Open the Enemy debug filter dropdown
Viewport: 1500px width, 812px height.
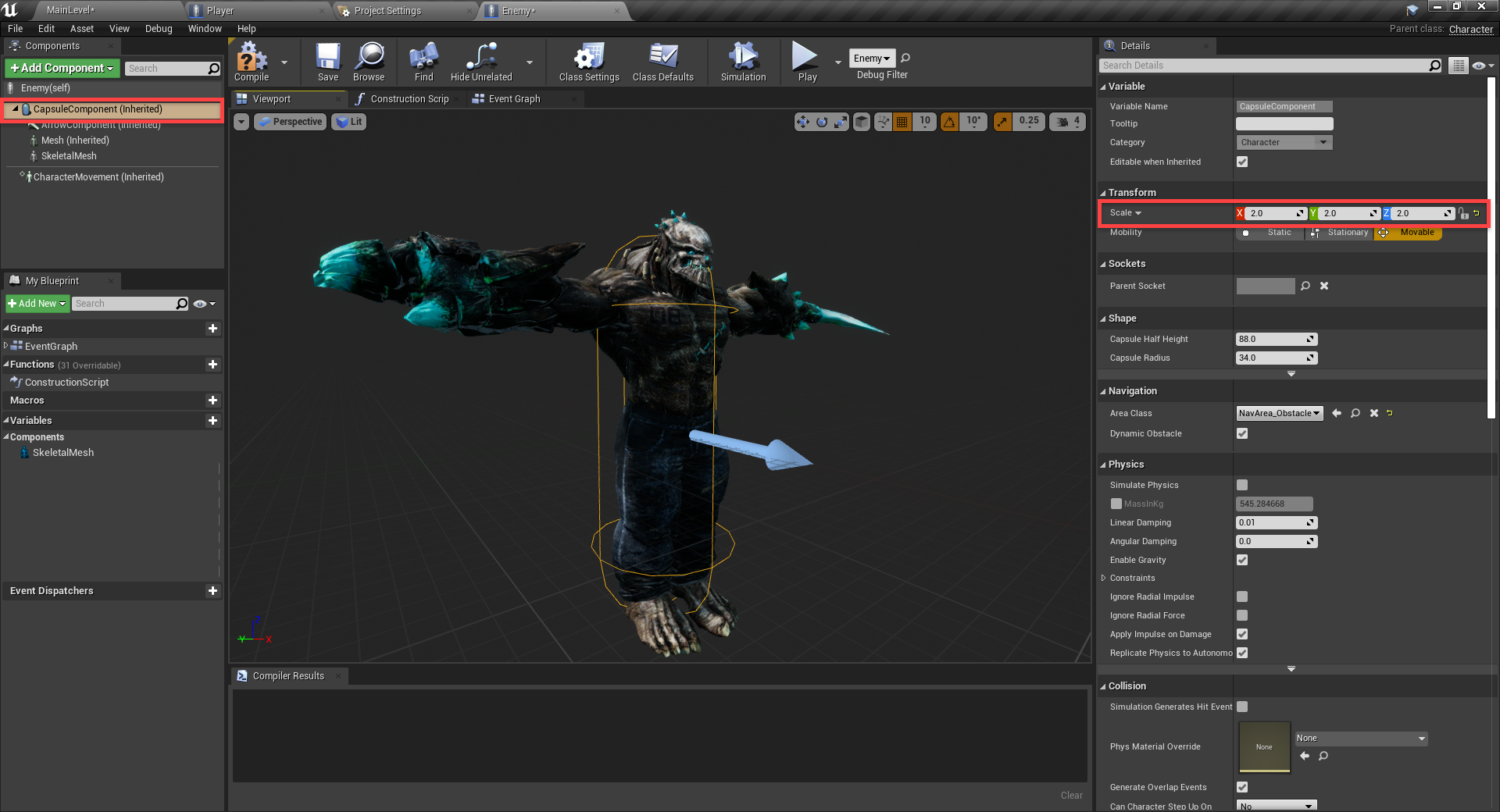point(872,58)
